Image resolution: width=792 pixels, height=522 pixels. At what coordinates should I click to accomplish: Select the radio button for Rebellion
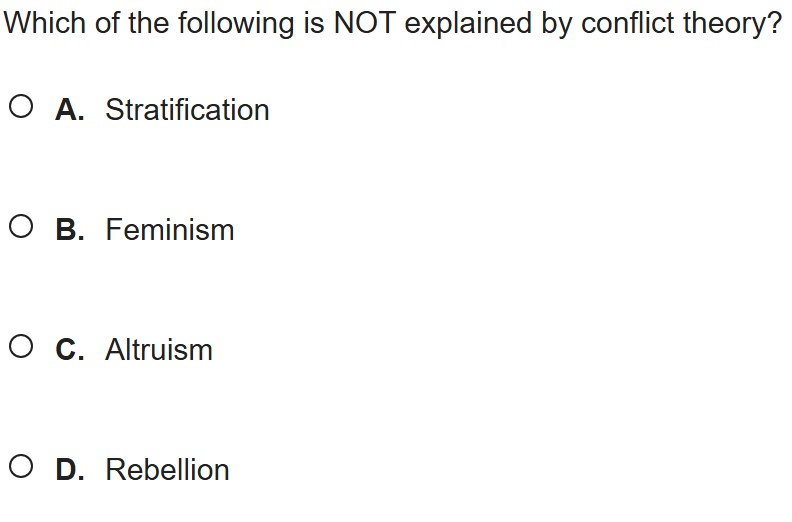tap(22, 468)
